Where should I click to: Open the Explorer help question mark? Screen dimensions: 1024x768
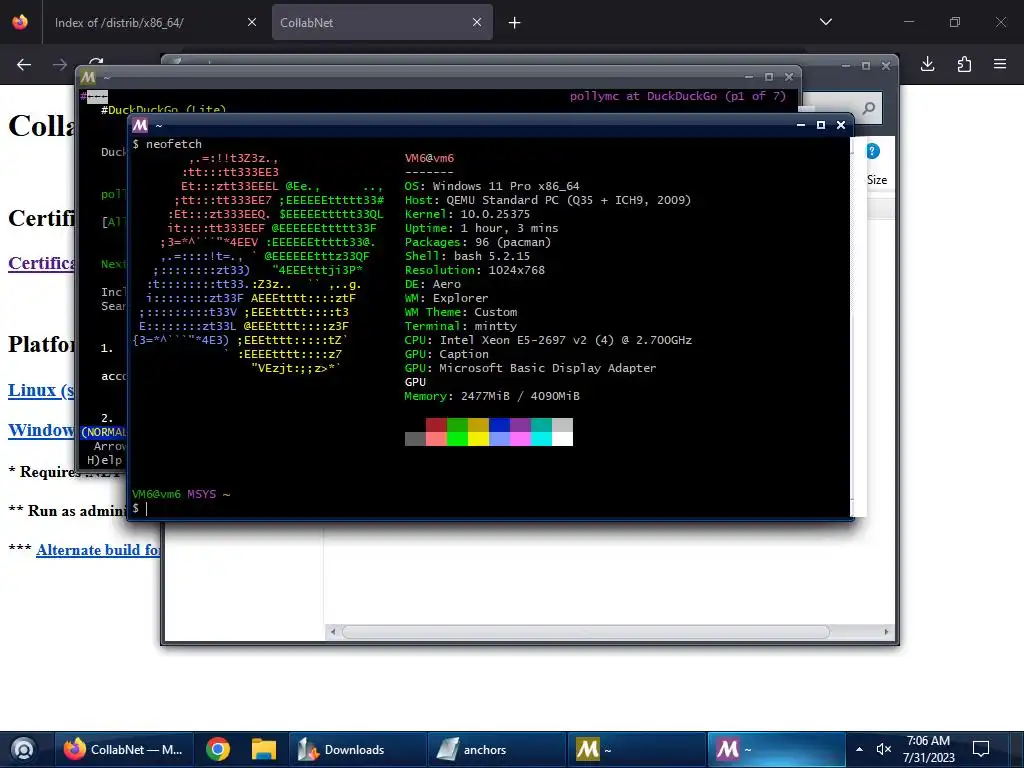(x=873, y=151)
